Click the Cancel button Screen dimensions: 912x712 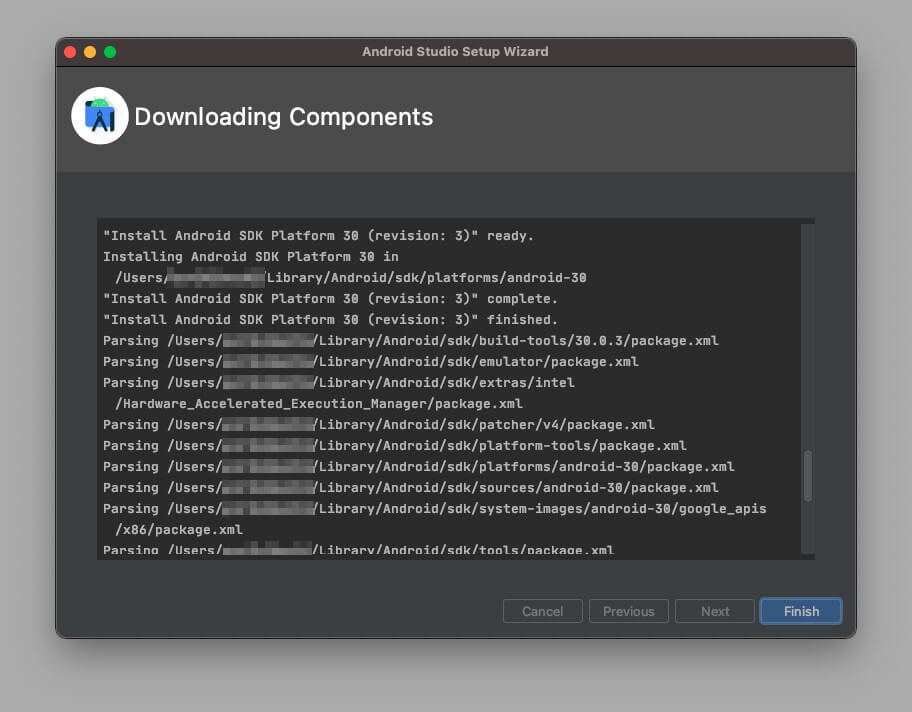coord(542,611)
